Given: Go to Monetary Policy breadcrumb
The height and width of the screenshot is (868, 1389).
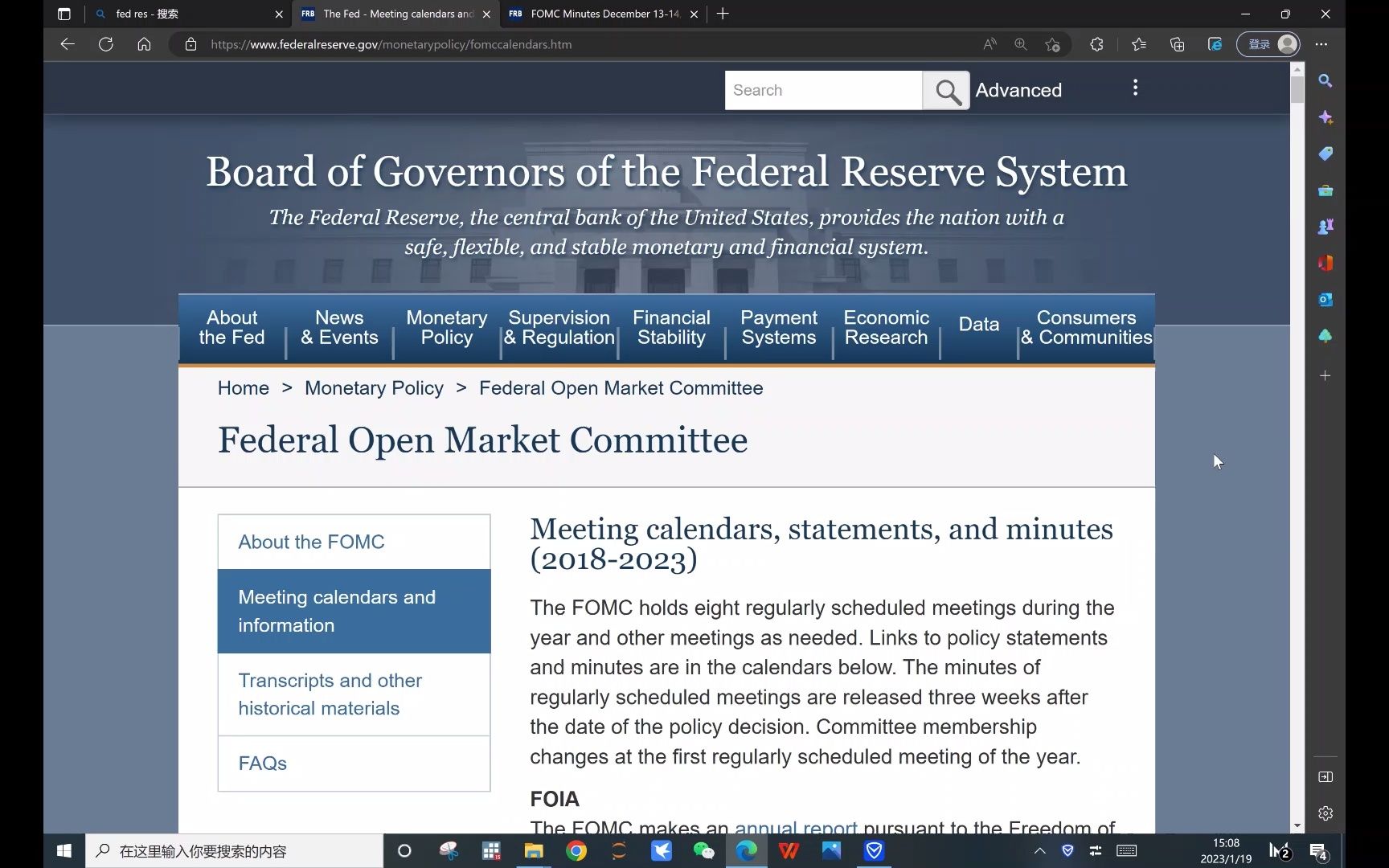Looking at the screenshot, I should point(374,388).
